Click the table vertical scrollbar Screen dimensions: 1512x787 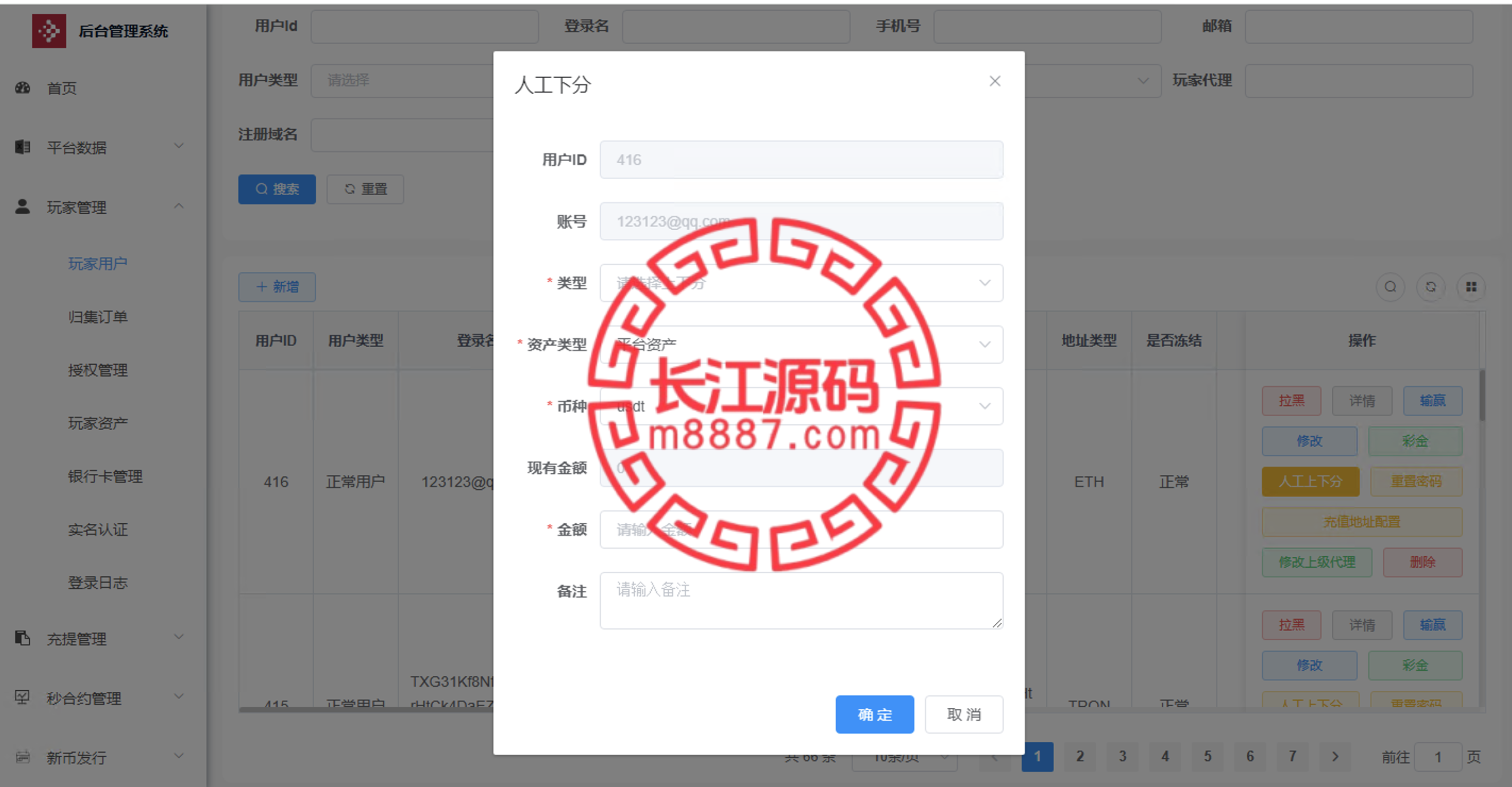coord(1482,395)
